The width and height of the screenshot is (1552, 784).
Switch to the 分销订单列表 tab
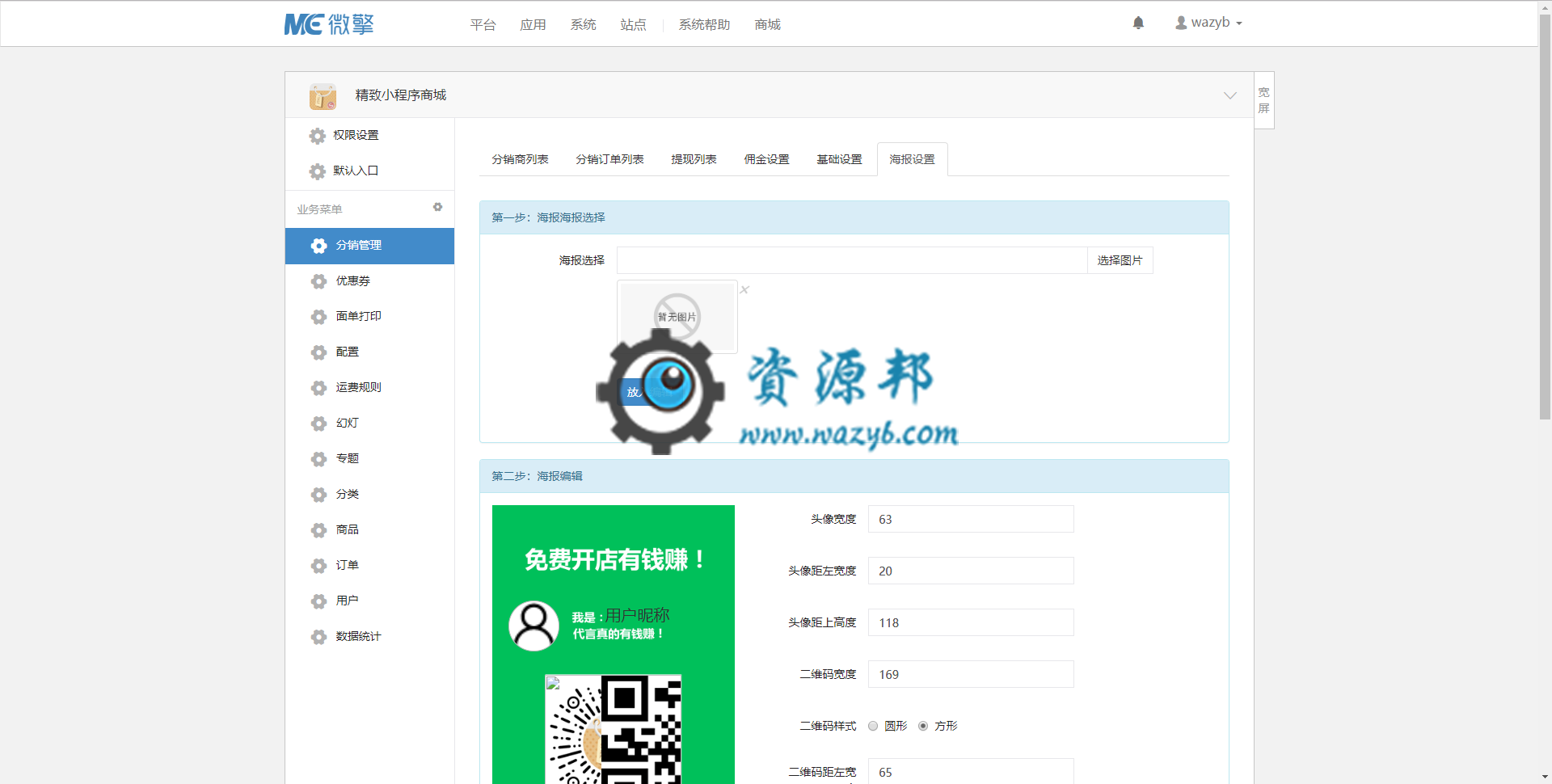point(609,159)
